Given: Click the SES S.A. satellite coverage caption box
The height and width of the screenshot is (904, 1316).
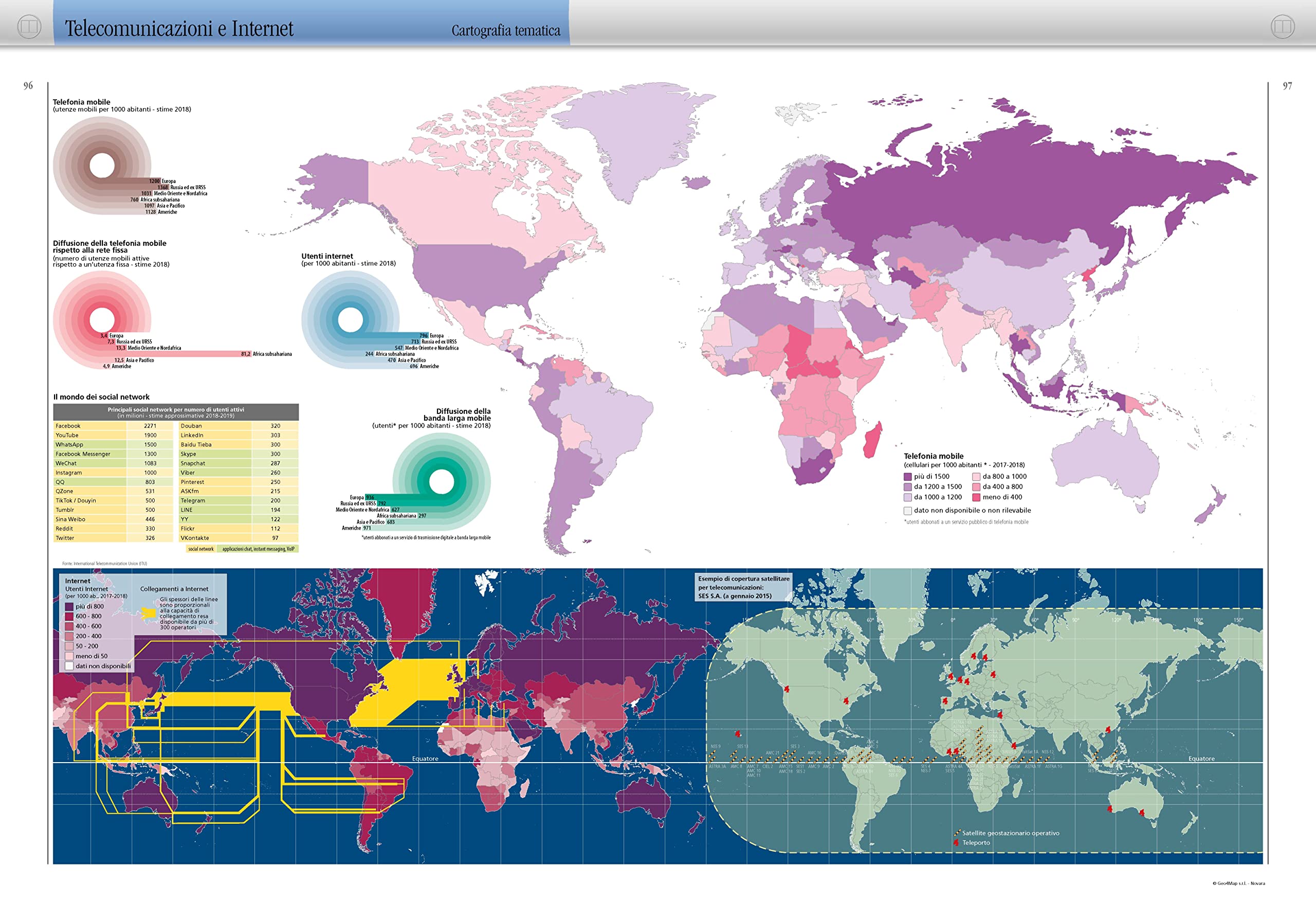Looking at the screenshot, I should (743, 587).
